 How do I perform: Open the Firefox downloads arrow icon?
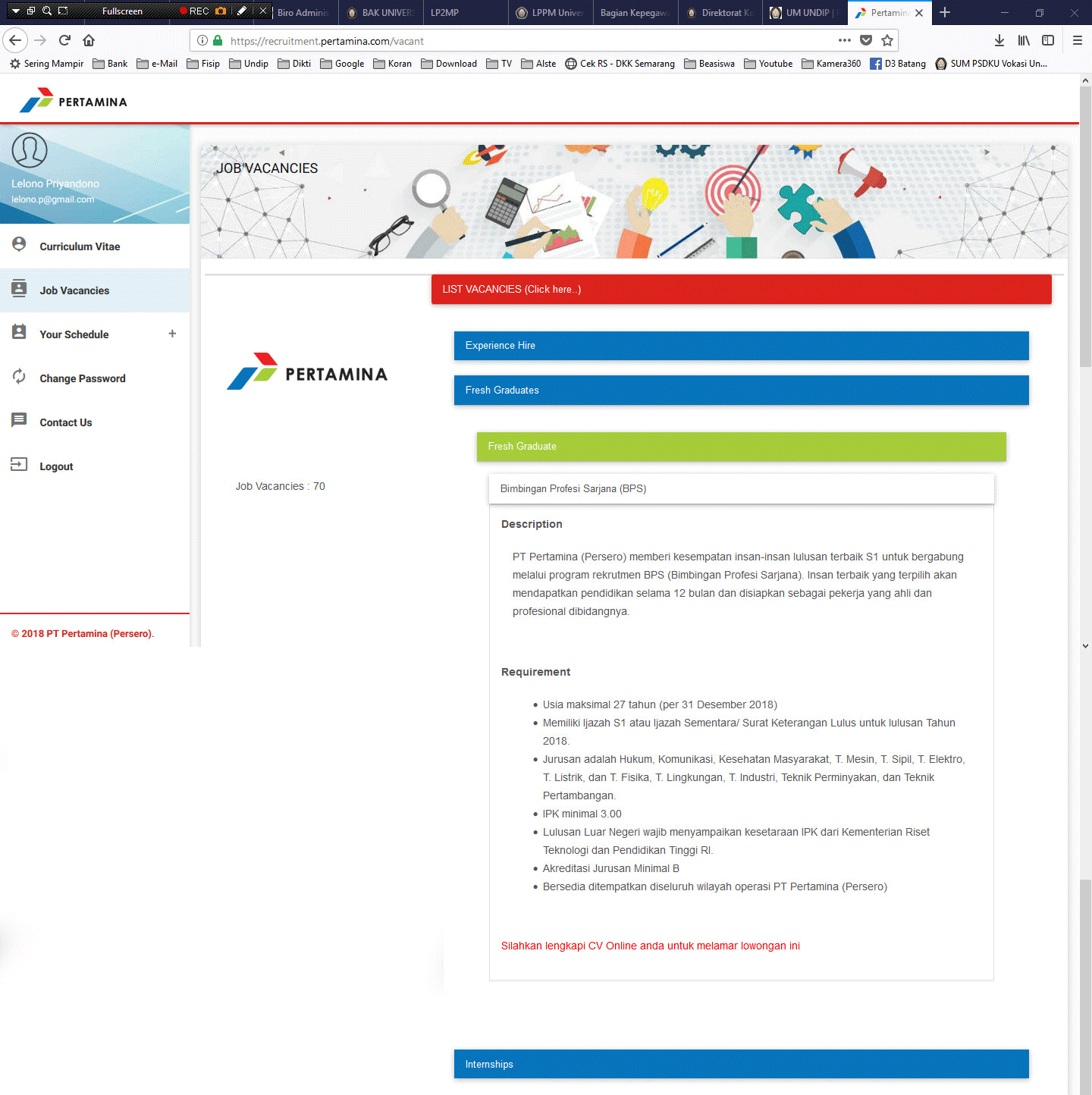tap(999, 40)
